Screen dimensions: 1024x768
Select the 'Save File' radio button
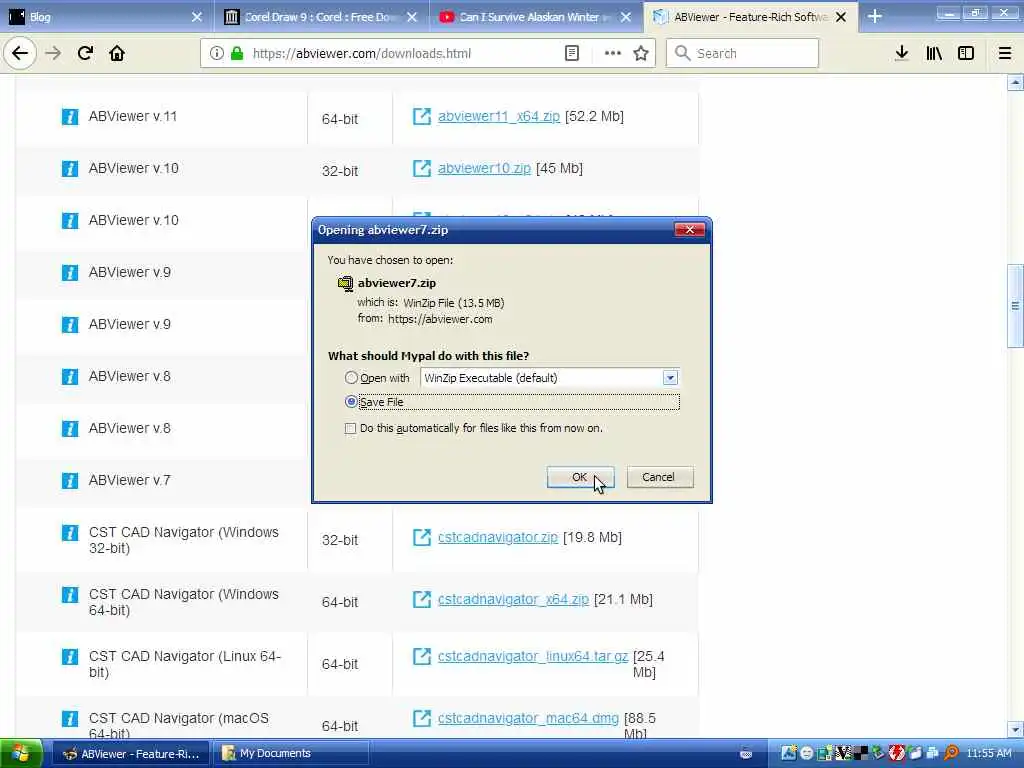(x=351, y=402)
